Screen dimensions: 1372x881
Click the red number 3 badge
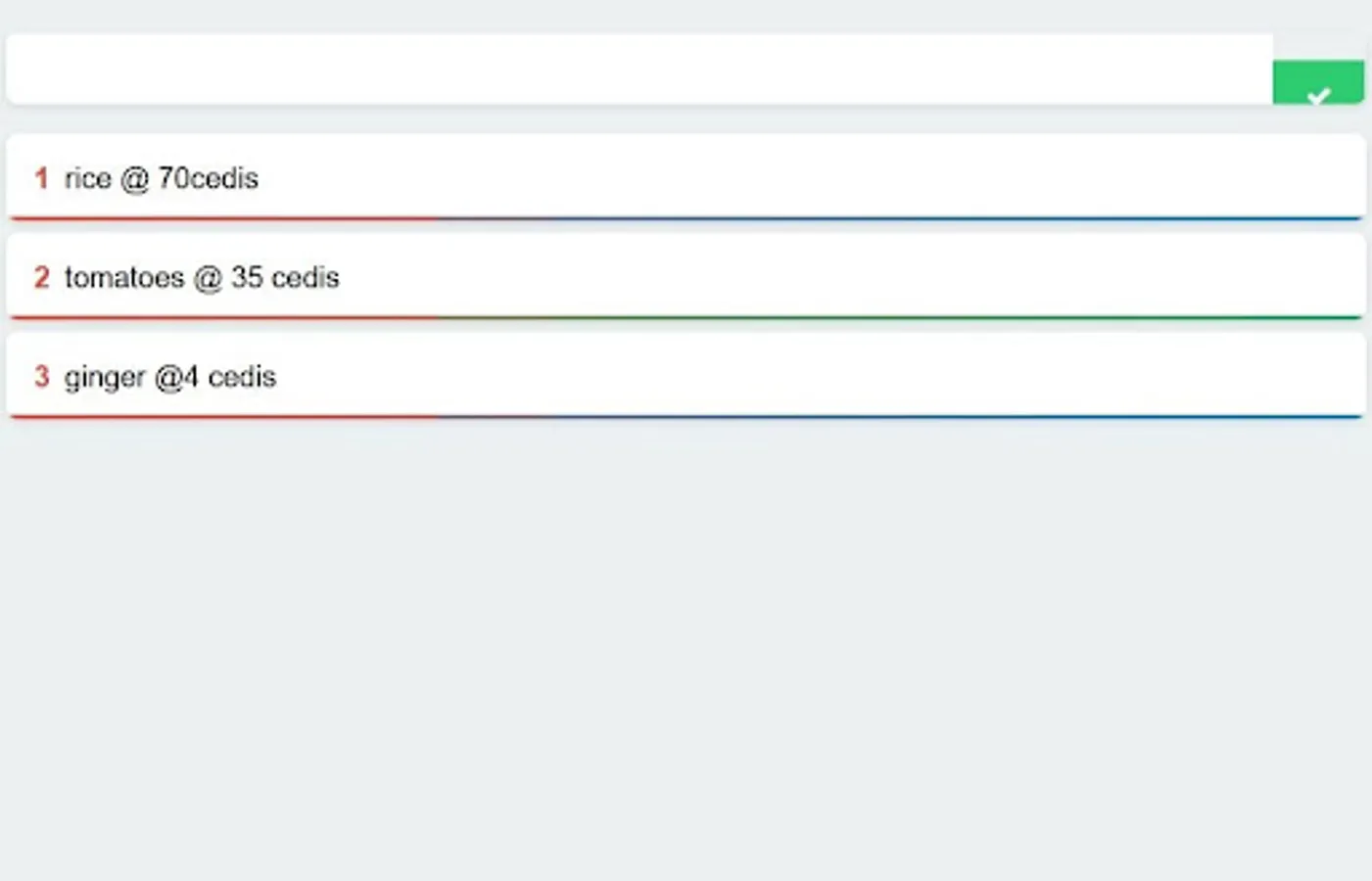(x=41, y=377)
